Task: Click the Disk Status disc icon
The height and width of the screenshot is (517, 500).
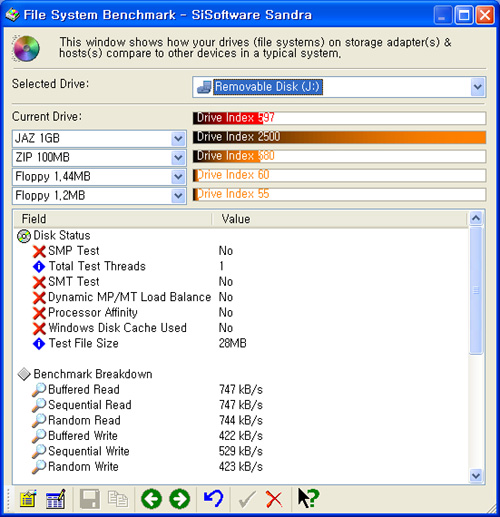Action: (x=24, y=236)
